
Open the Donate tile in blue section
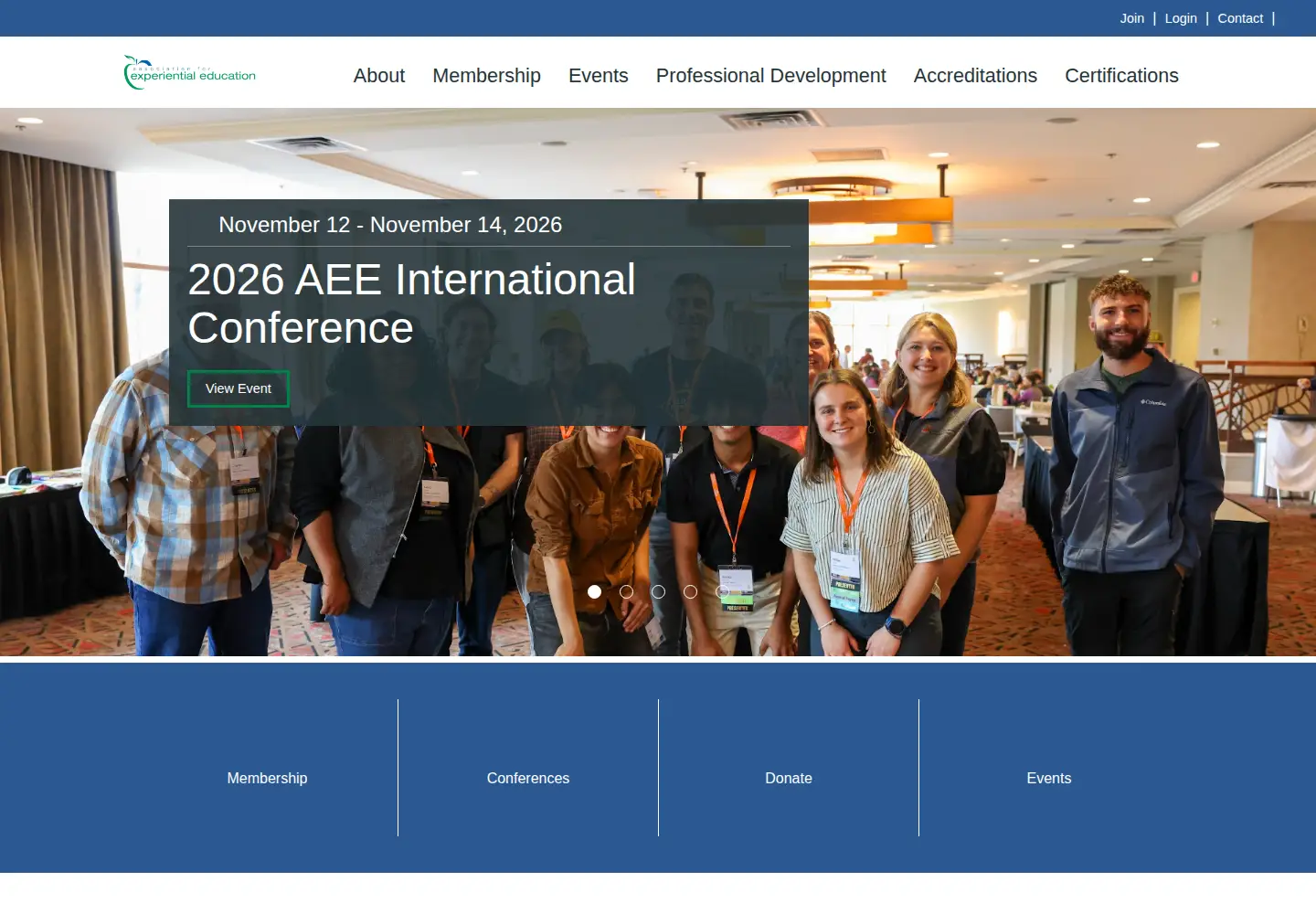click(x=789, y=778)
